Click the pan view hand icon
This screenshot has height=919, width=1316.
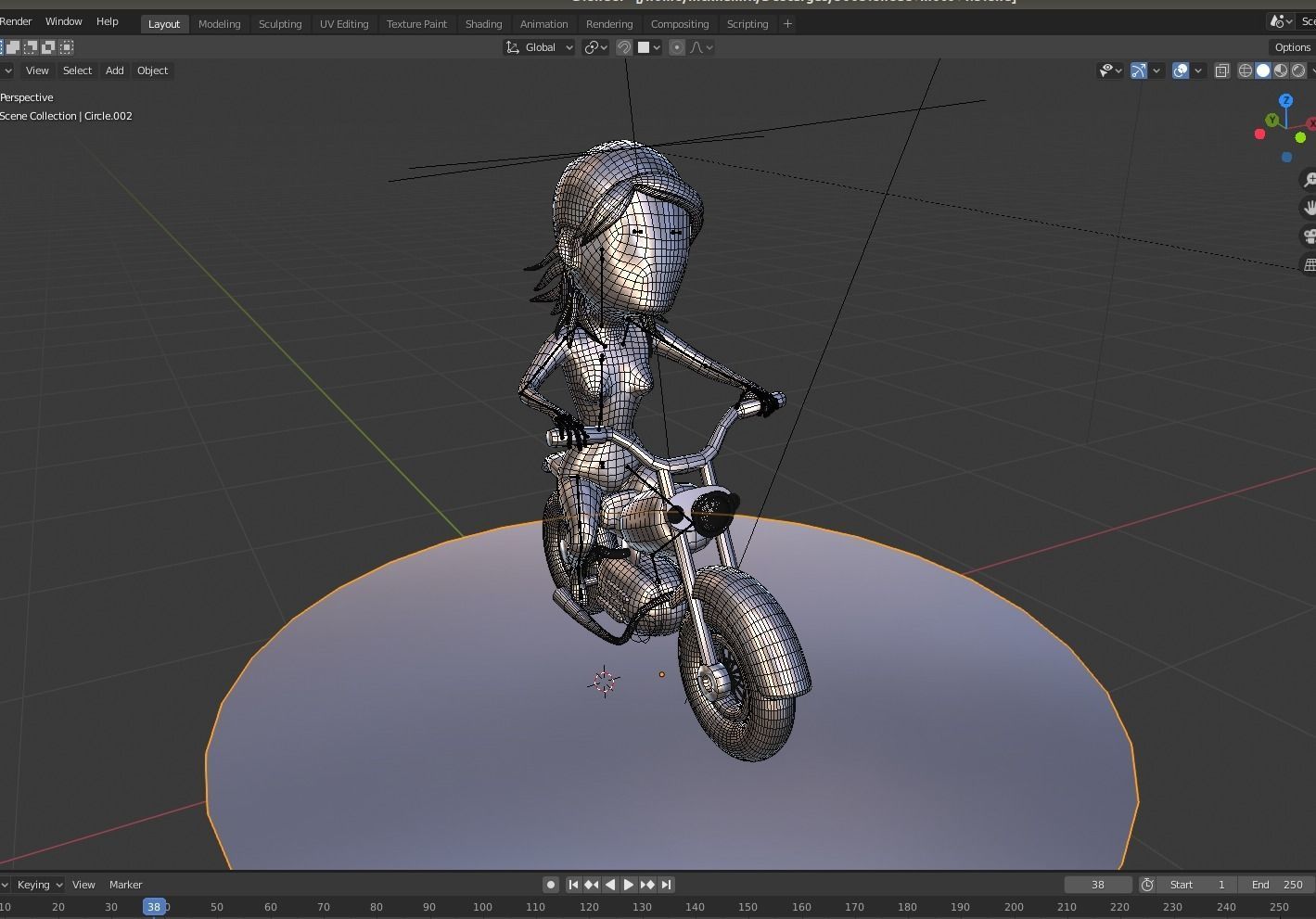click(1310, 208)
